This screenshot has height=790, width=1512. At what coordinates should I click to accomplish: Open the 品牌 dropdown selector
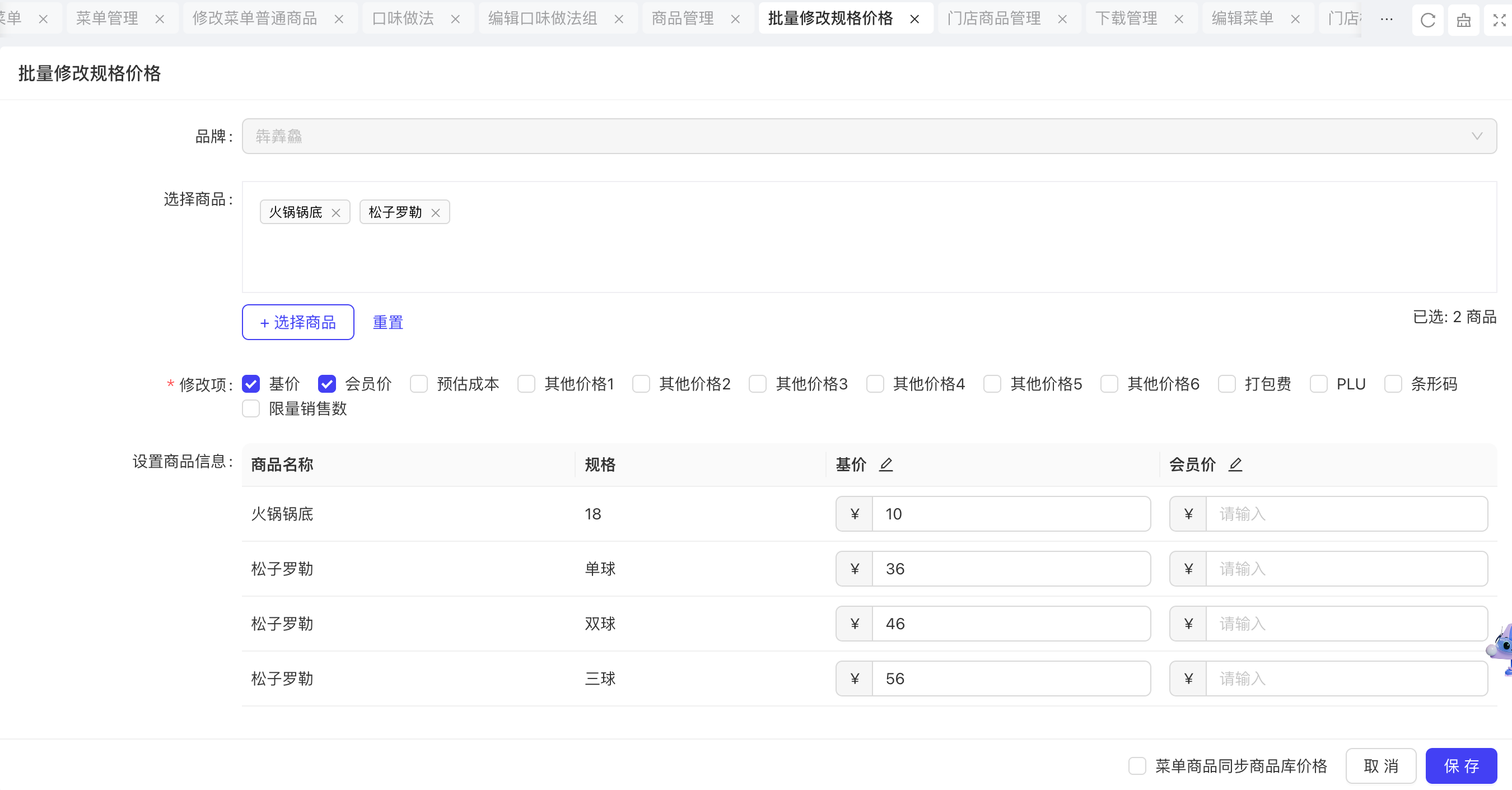click(869, 136)
